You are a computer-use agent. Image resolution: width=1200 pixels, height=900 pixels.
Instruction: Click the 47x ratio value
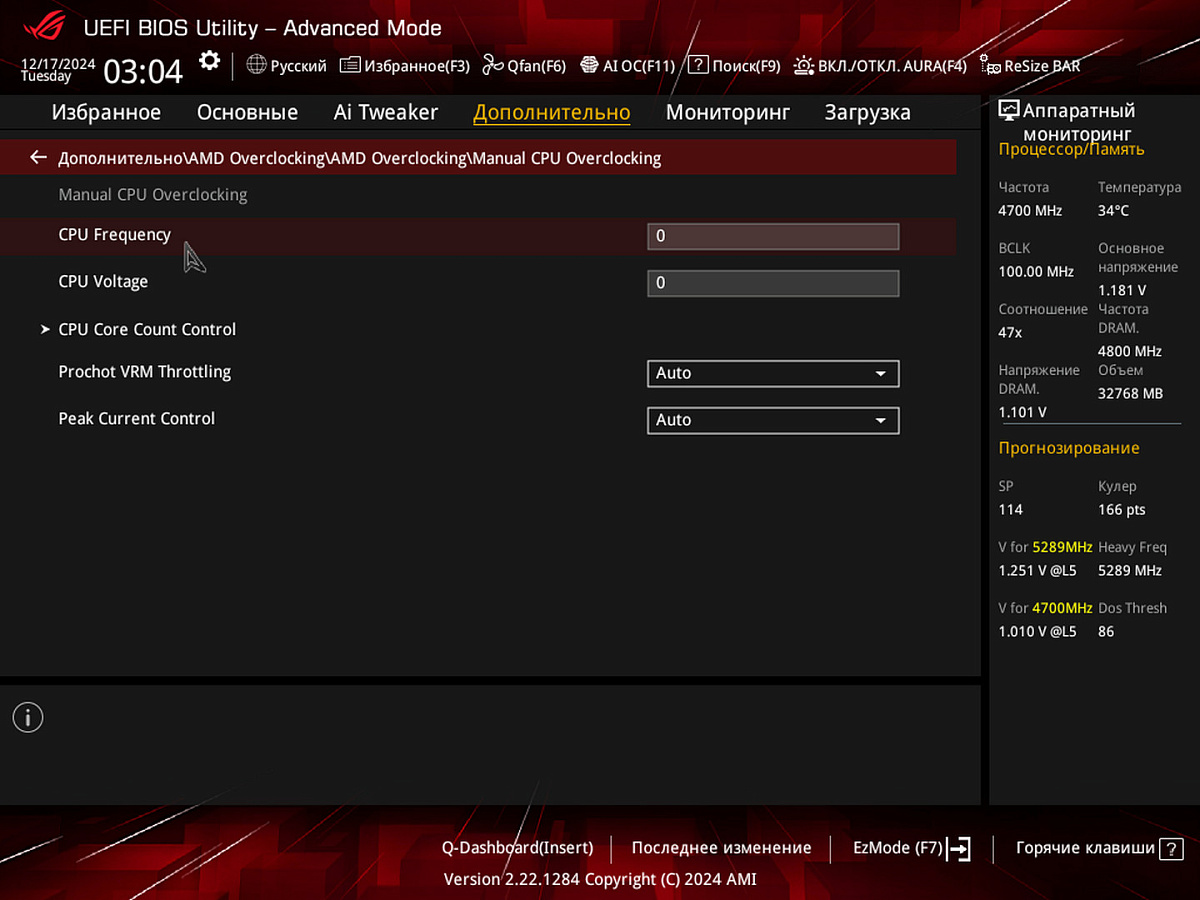click(x=1010, y=333)
